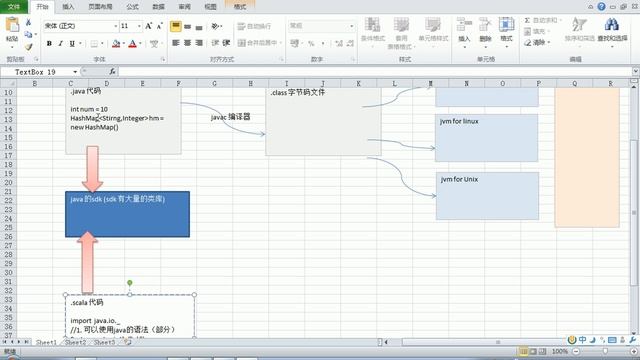Screen dimensions: 640x360
Task: Switch to the Data ribbon tab
Action: (158, 7)
